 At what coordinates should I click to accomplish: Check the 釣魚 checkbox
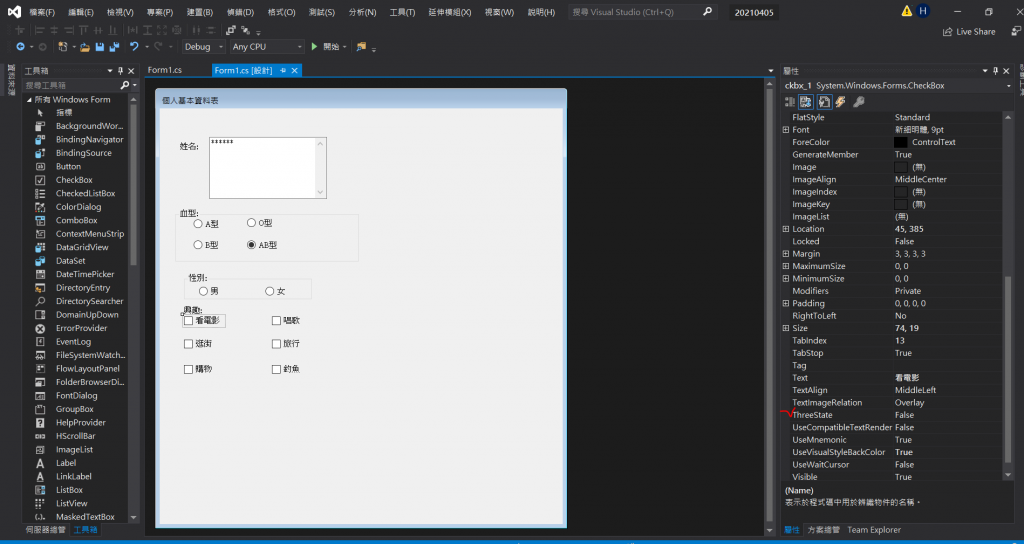coord(276,369)
